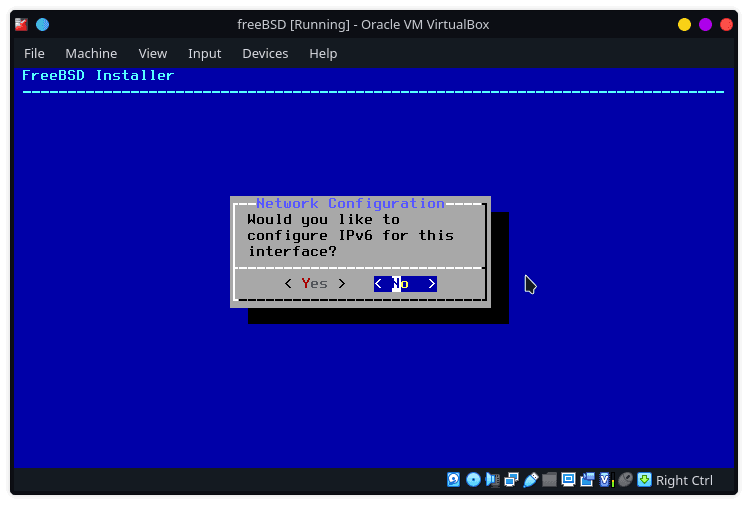This screenshot has width=748, height=505.
Task: Click the IPv6 configuration question text
Action: [x=351, y=236]
